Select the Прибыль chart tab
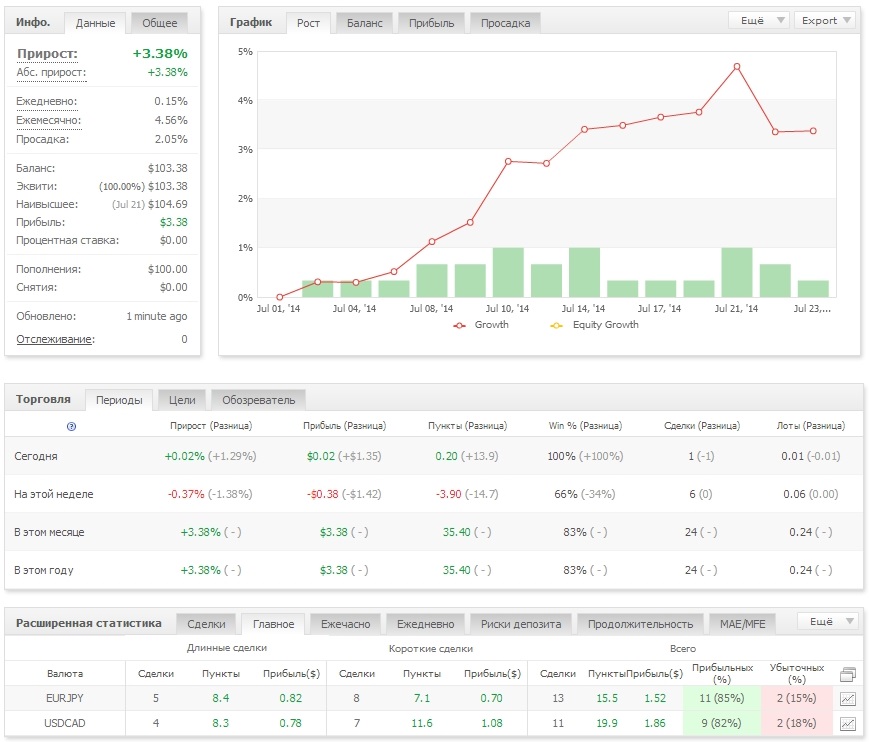The image size is (869, 742). pyautogui.click(x=431, y=23)
